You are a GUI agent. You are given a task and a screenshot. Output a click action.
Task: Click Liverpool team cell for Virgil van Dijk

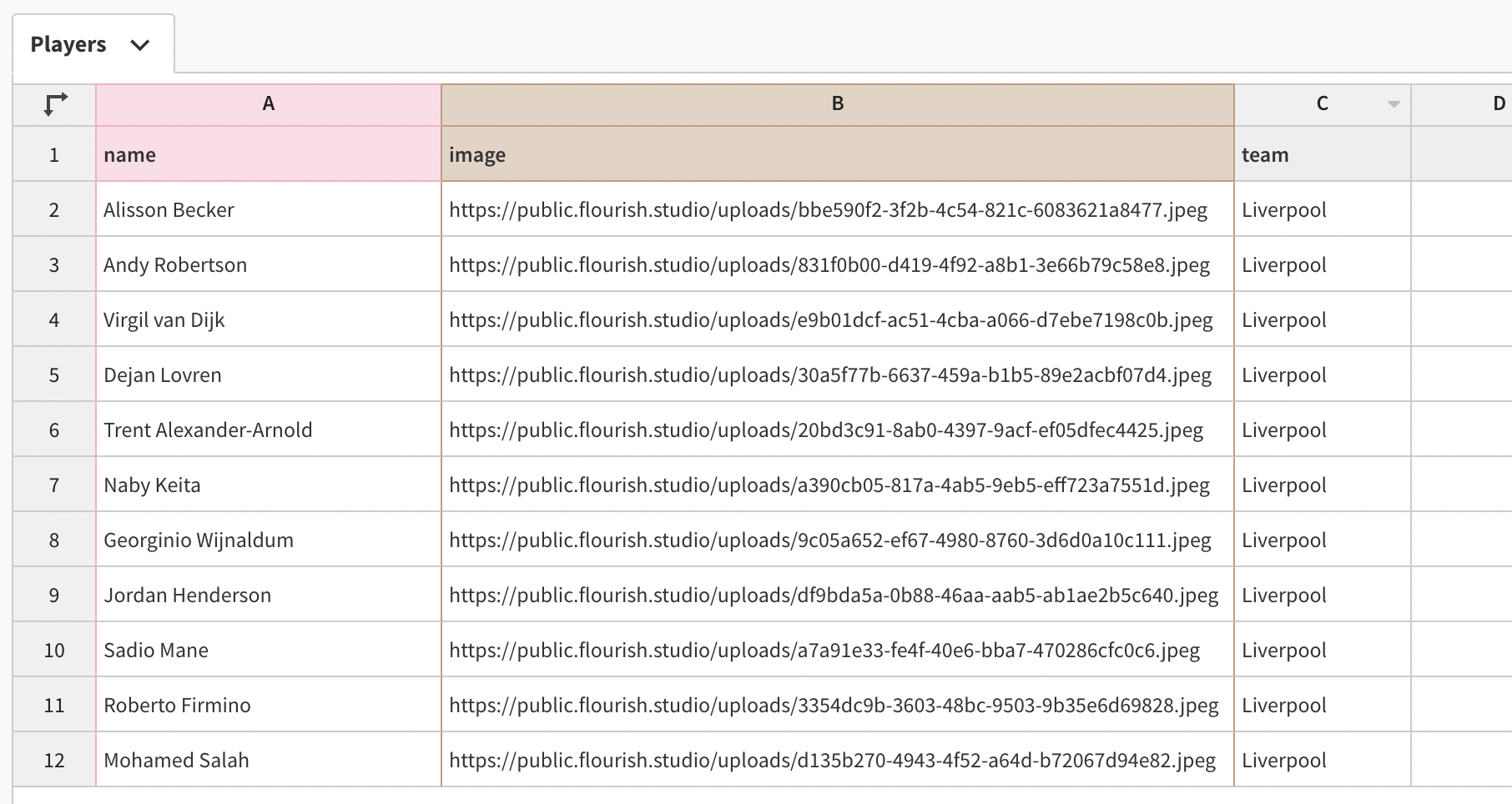tap(1323, 319)
